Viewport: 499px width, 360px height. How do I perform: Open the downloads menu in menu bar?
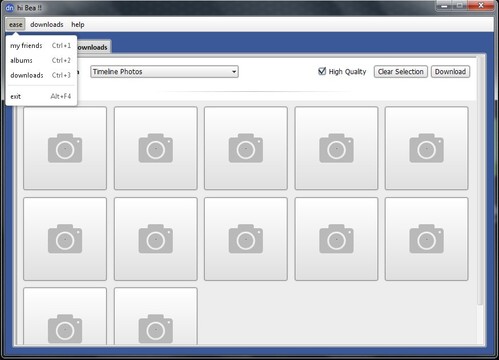[x=47, y=24]
